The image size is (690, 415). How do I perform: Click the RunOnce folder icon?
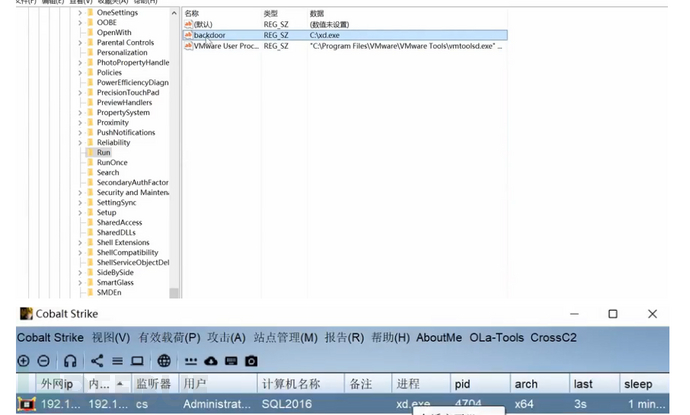pyautogui.click(x=91, y=162)
